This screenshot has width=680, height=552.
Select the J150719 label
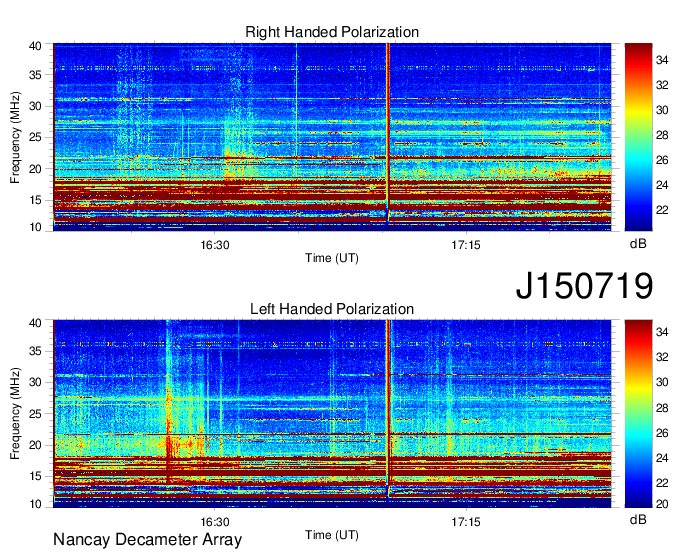point(584,285)
